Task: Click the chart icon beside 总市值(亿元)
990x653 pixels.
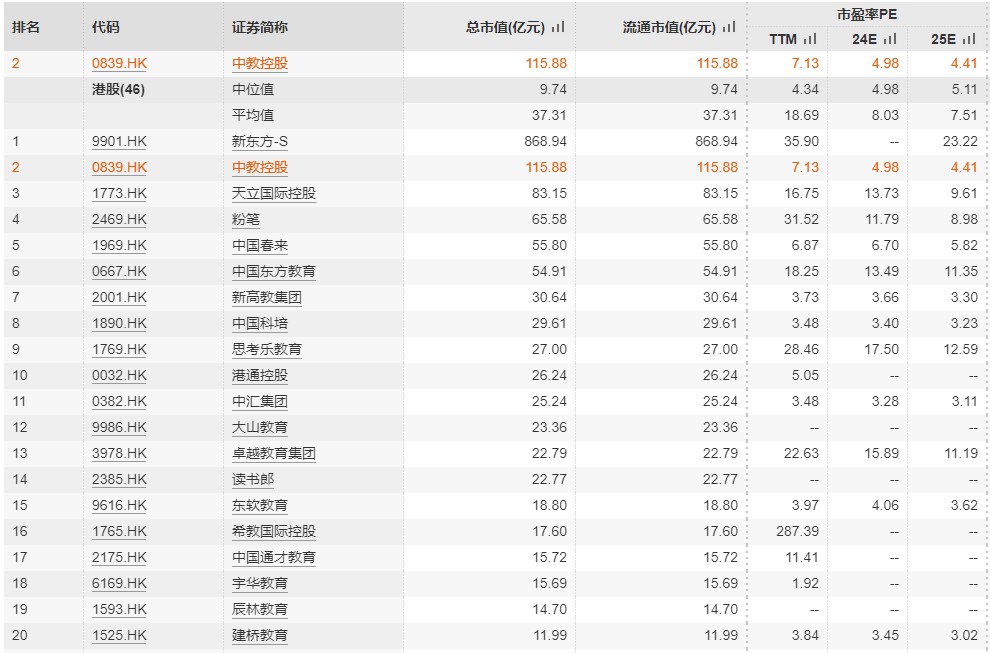Action: click(x=558, y=28)
